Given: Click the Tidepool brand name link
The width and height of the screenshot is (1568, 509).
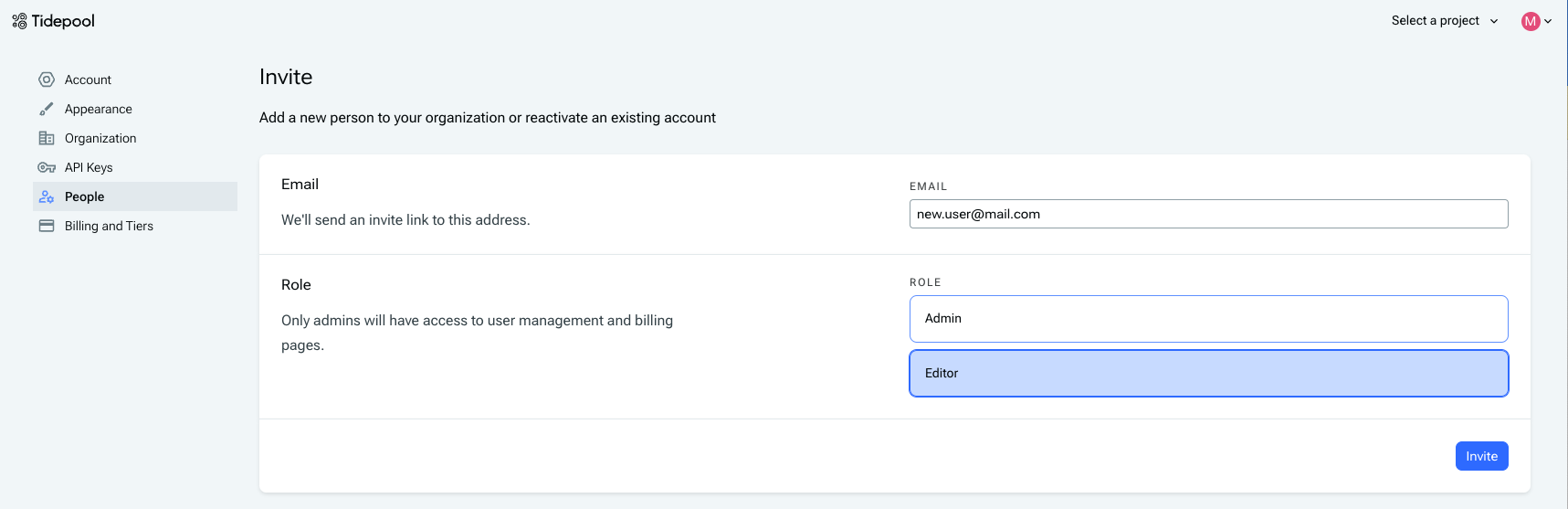Looking at the screenshot, I should (x=63, y=21).
